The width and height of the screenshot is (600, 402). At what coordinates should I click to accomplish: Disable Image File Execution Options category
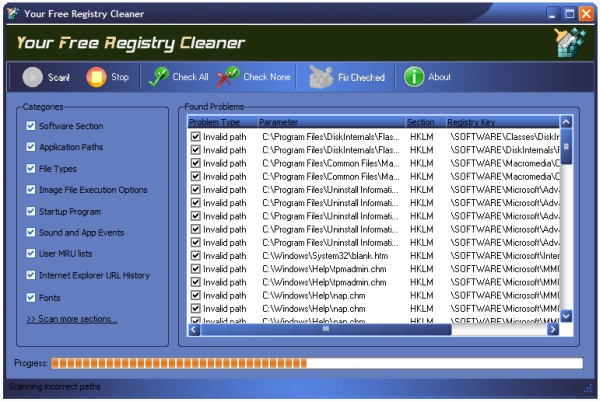(x=31, y=190)
